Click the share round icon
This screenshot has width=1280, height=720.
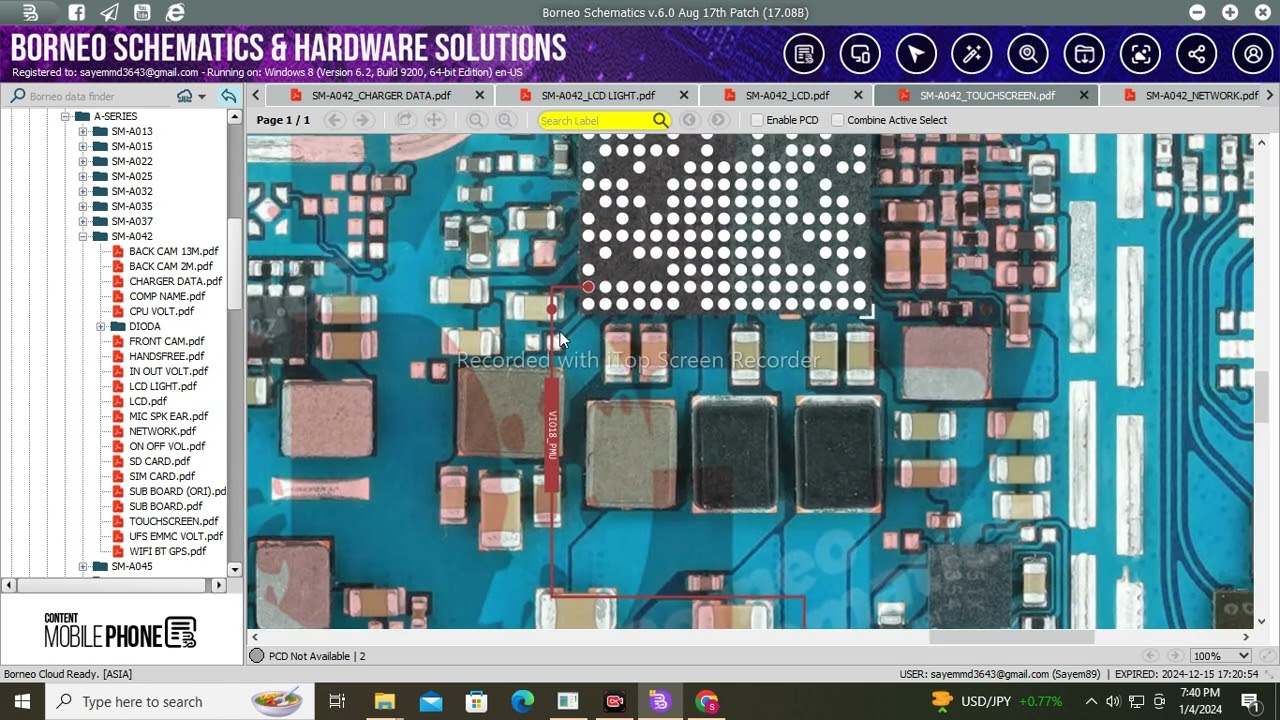click(x=1196, y=55)
